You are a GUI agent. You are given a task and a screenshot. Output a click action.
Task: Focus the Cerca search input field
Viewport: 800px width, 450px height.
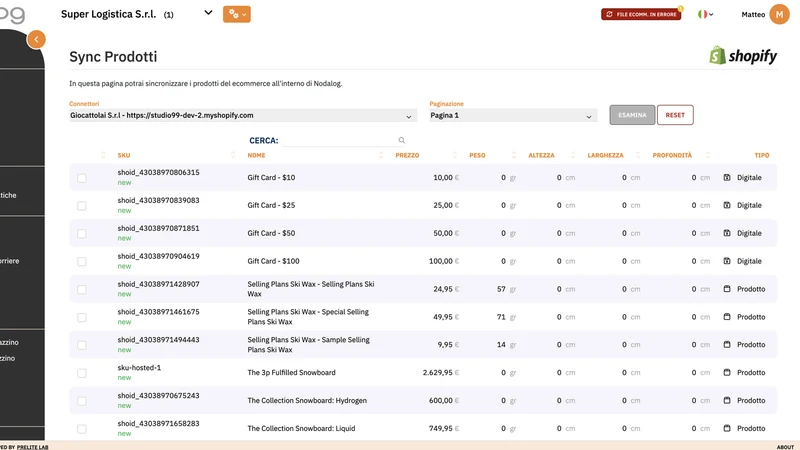point(340,140)
